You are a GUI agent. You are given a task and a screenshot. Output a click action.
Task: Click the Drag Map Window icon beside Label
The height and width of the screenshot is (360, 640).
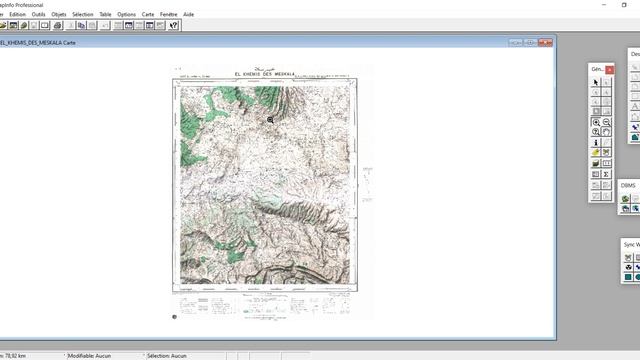607,153
